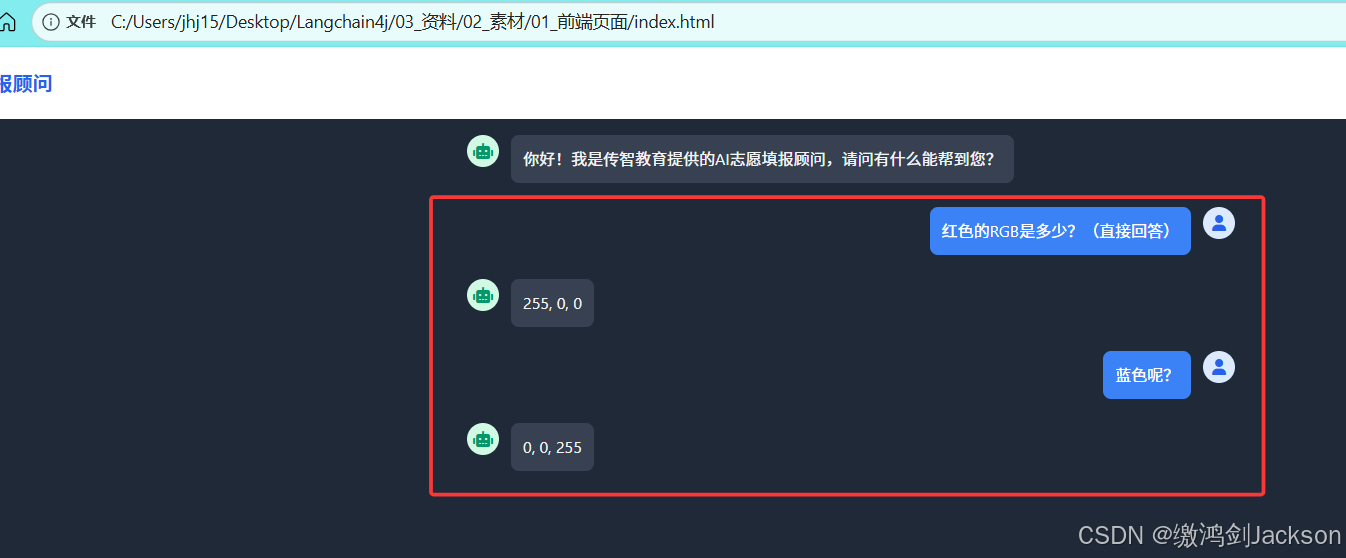Click the robot avatar beside 255, 0, 0
Viewport: 1346px width, 558px height.
click(x=483, y=295)
